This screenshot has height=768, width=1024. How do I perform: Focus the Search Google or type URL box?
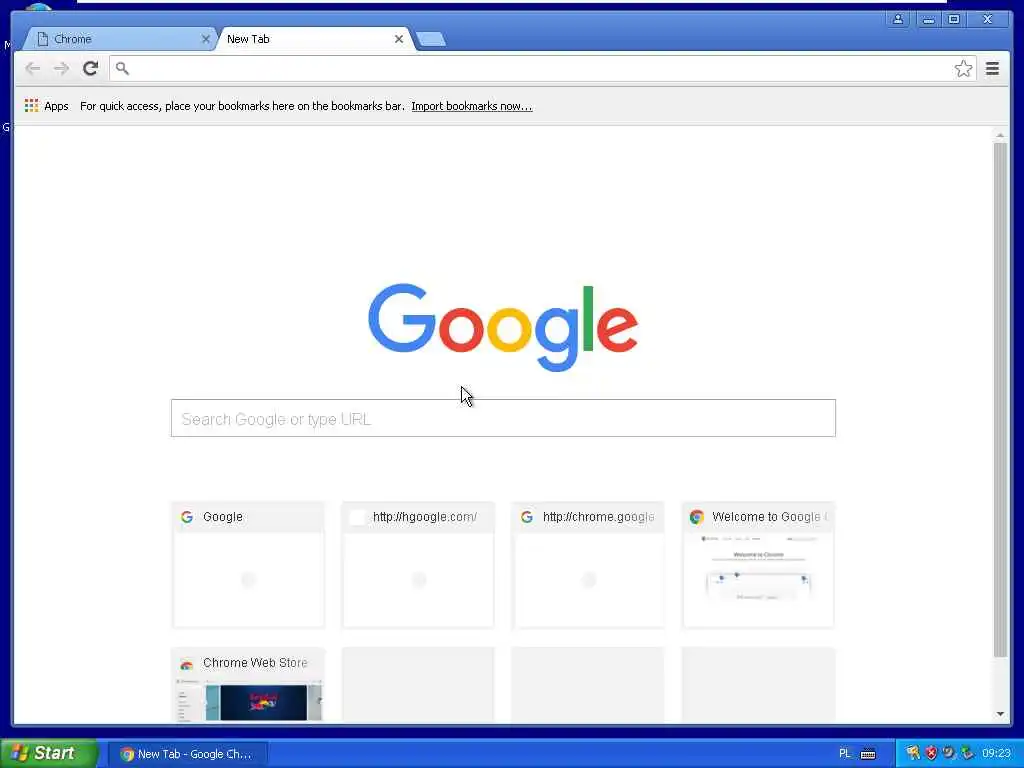[503, 418]
